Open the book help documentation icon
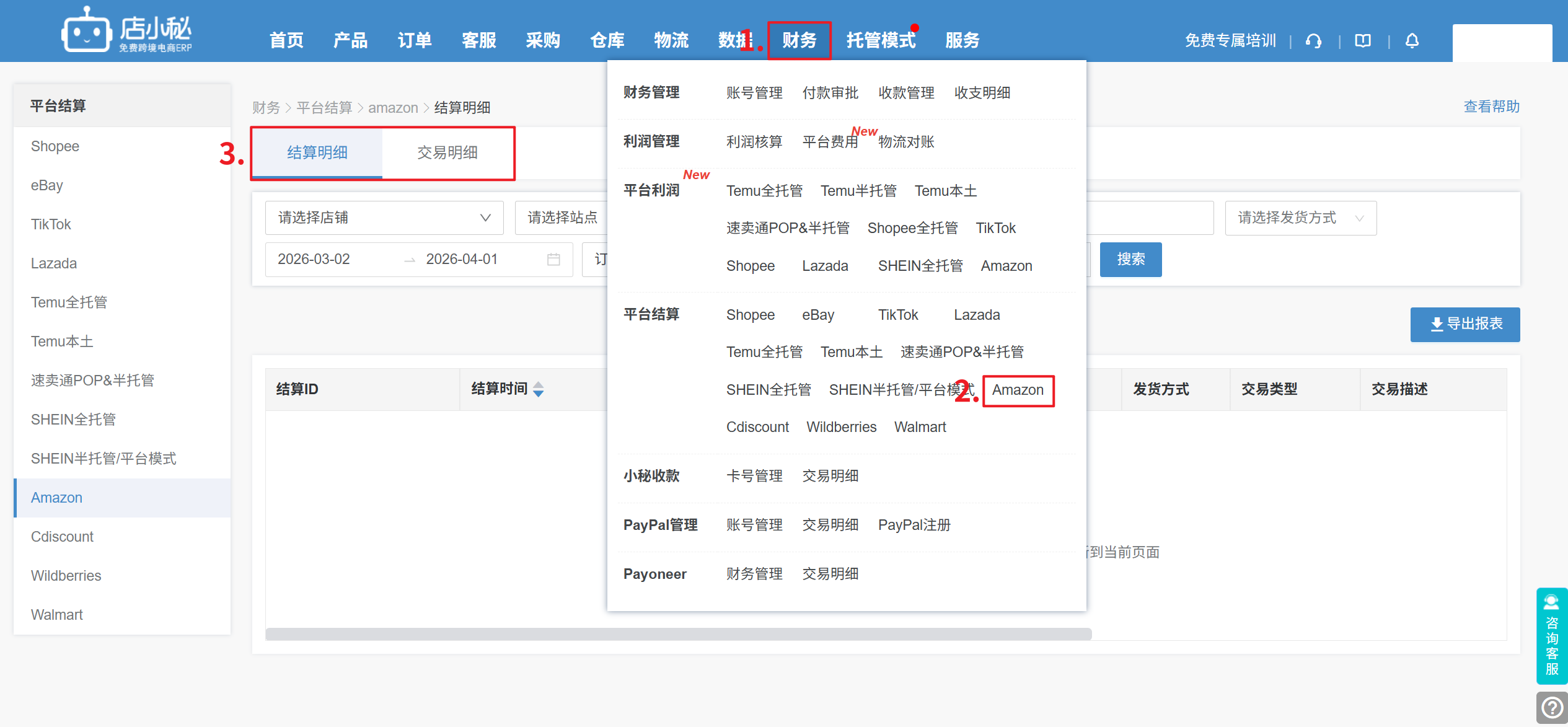The width and height of the screenshot is (1568, 727). tap(1363, 41)
